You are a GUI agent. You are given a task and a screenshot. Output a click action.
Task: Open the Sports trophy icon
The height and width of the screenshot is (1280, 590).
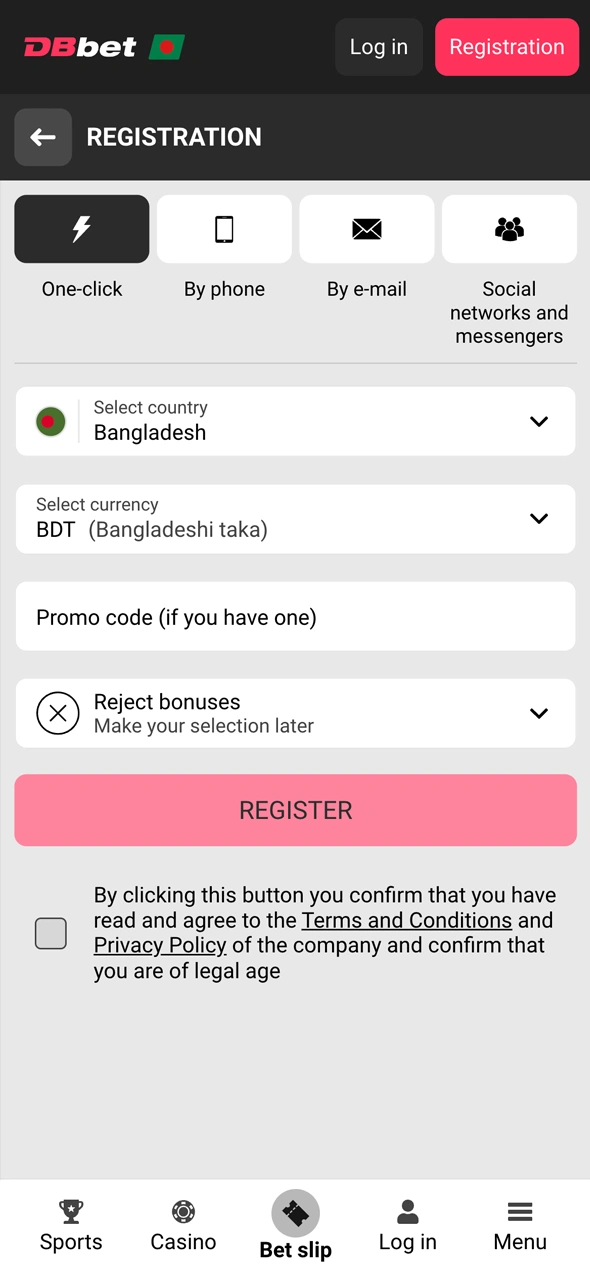click(70, 1210)
